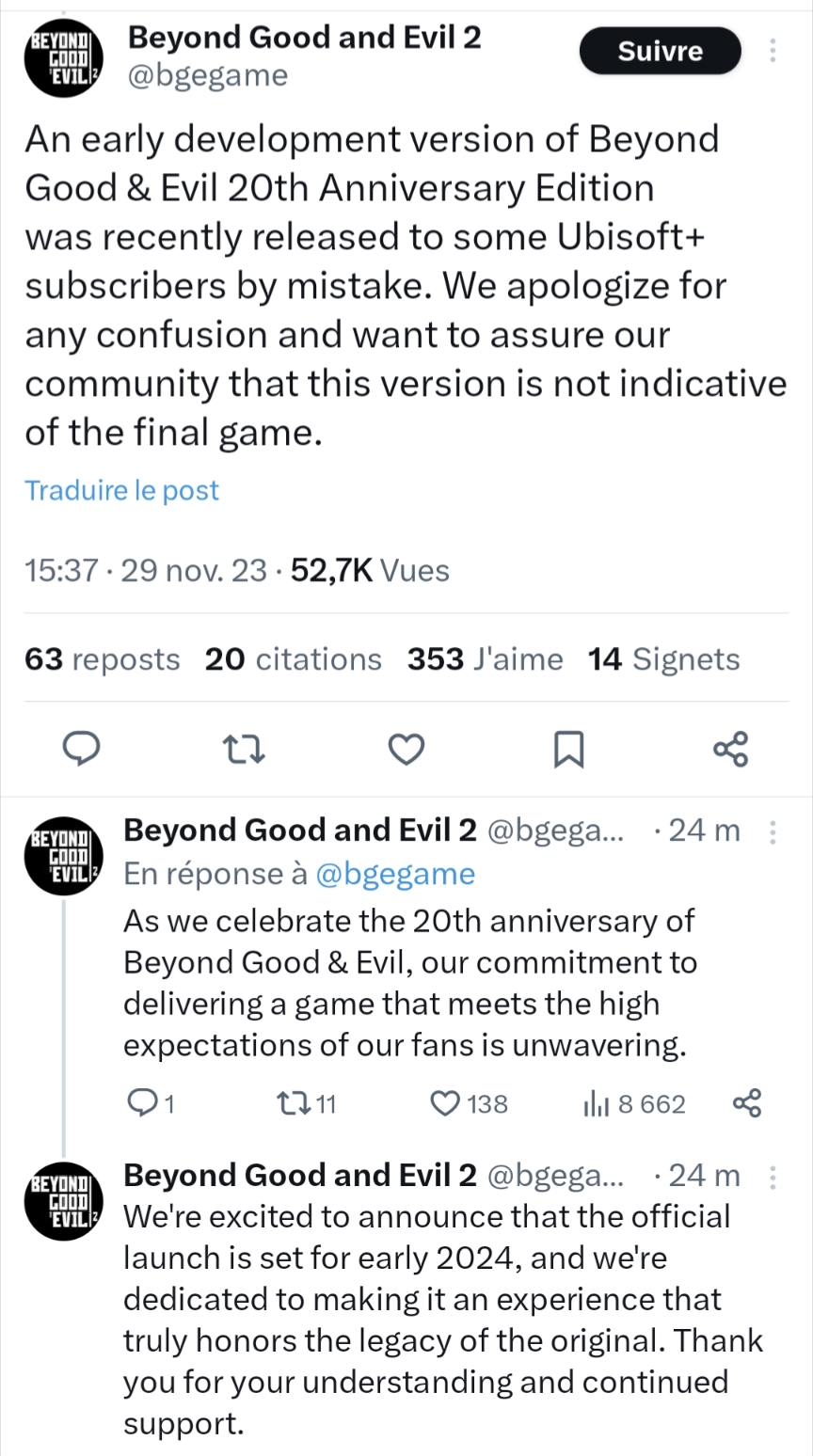Repost the main announcement post
The height and width of the screenshot is (1456, 813).
(x=245, y=749)
